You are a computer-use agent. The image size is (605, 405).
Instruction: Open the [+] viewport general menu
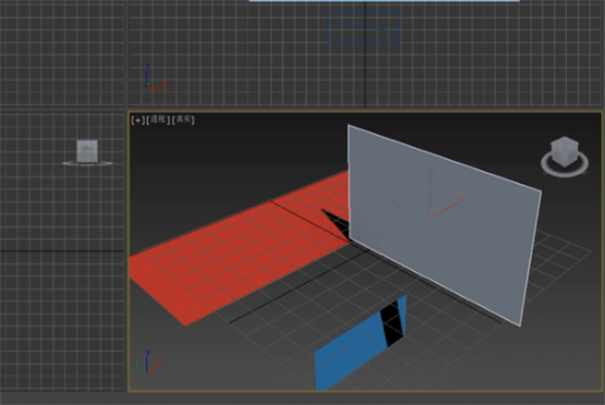coord(138,120)
